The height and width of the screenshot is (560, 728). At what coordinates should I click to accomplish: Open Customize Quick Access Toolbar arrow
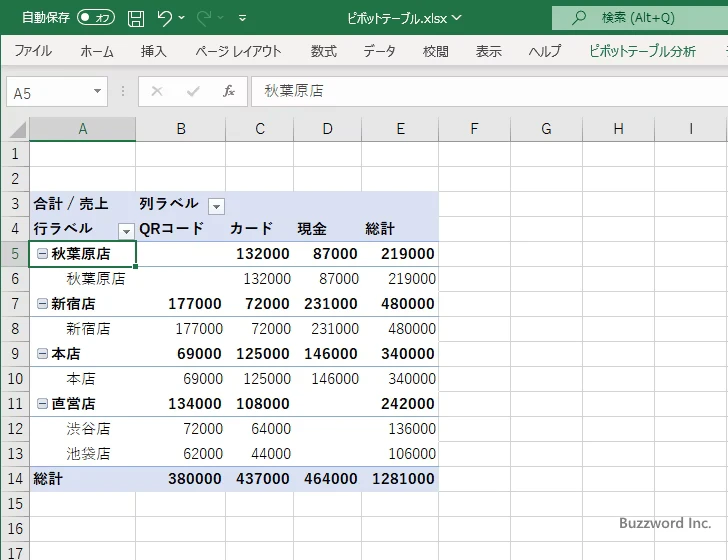click(242, 19)
